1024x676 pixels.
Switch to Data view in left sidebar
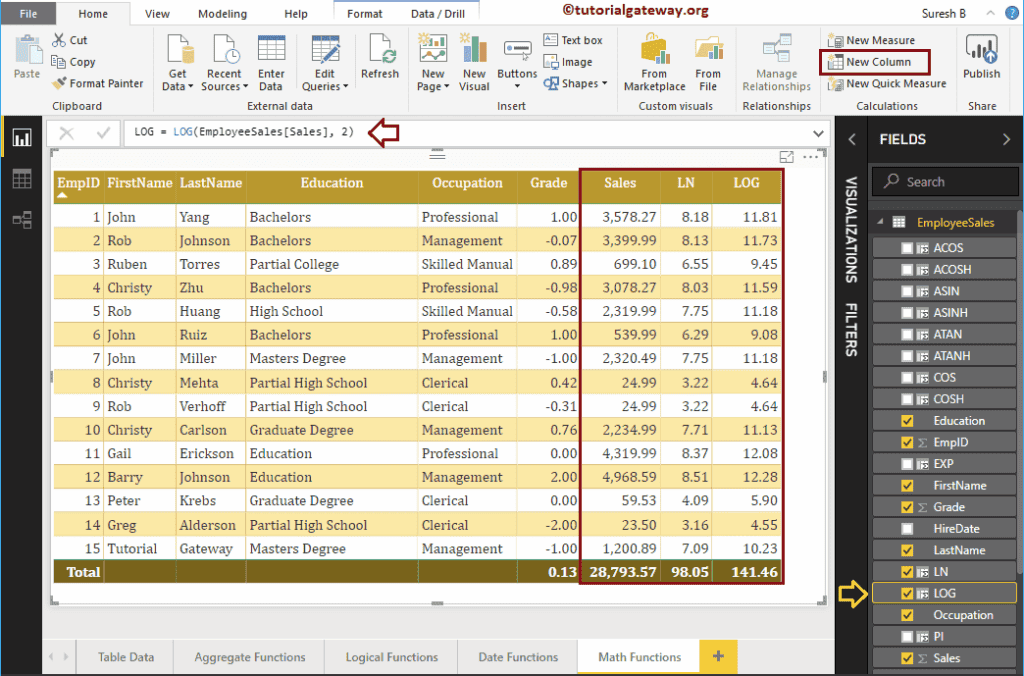pos(21,179)
